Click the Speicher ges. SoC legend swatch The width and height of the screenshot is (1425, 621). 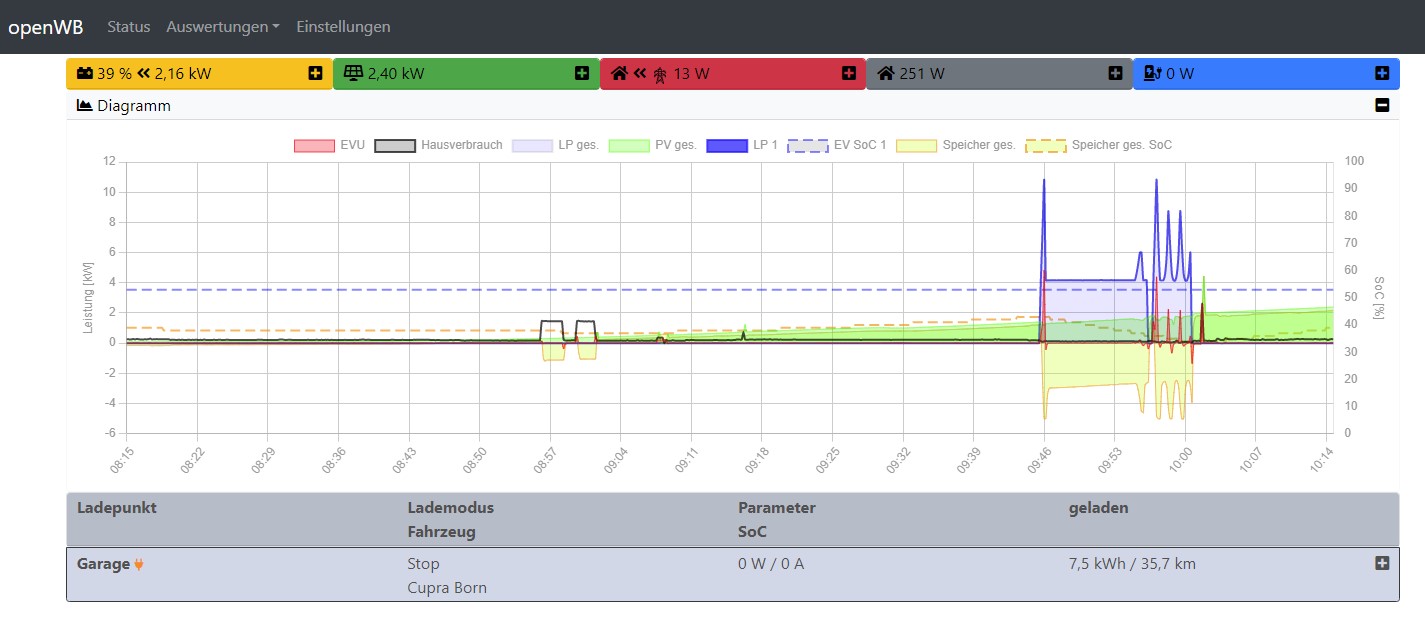point(1045,145)
